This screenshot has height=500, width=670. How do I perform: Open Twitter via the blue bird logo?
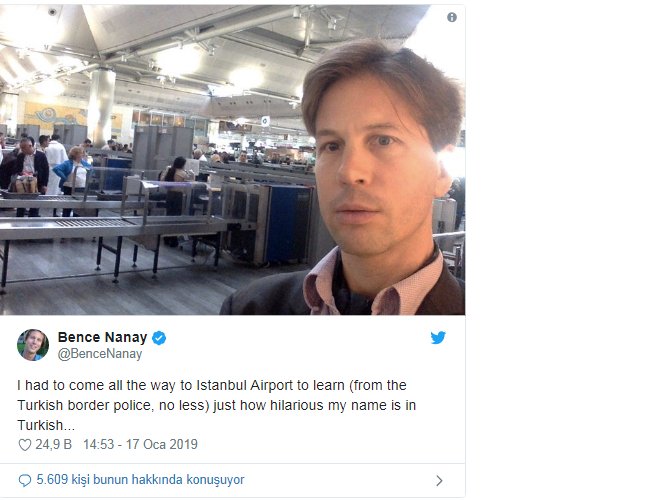[x=438, y=338]
